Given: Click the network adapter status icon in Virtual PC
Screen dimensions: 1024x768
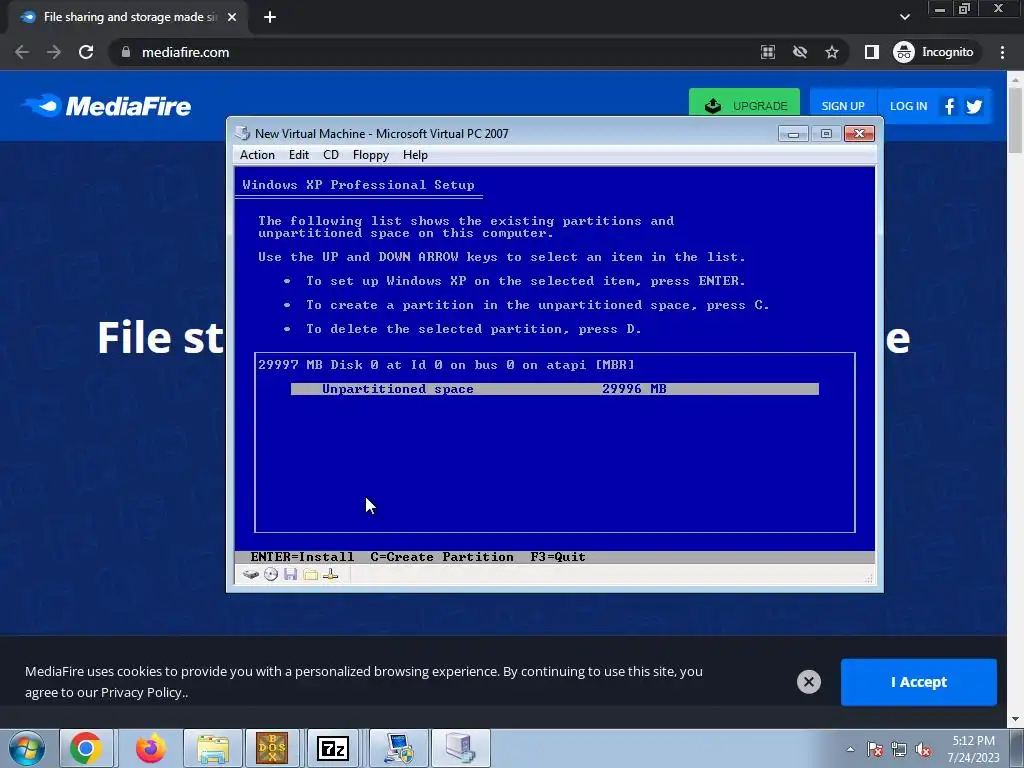Looking at the screenshot, I should [x=330, y=575].
